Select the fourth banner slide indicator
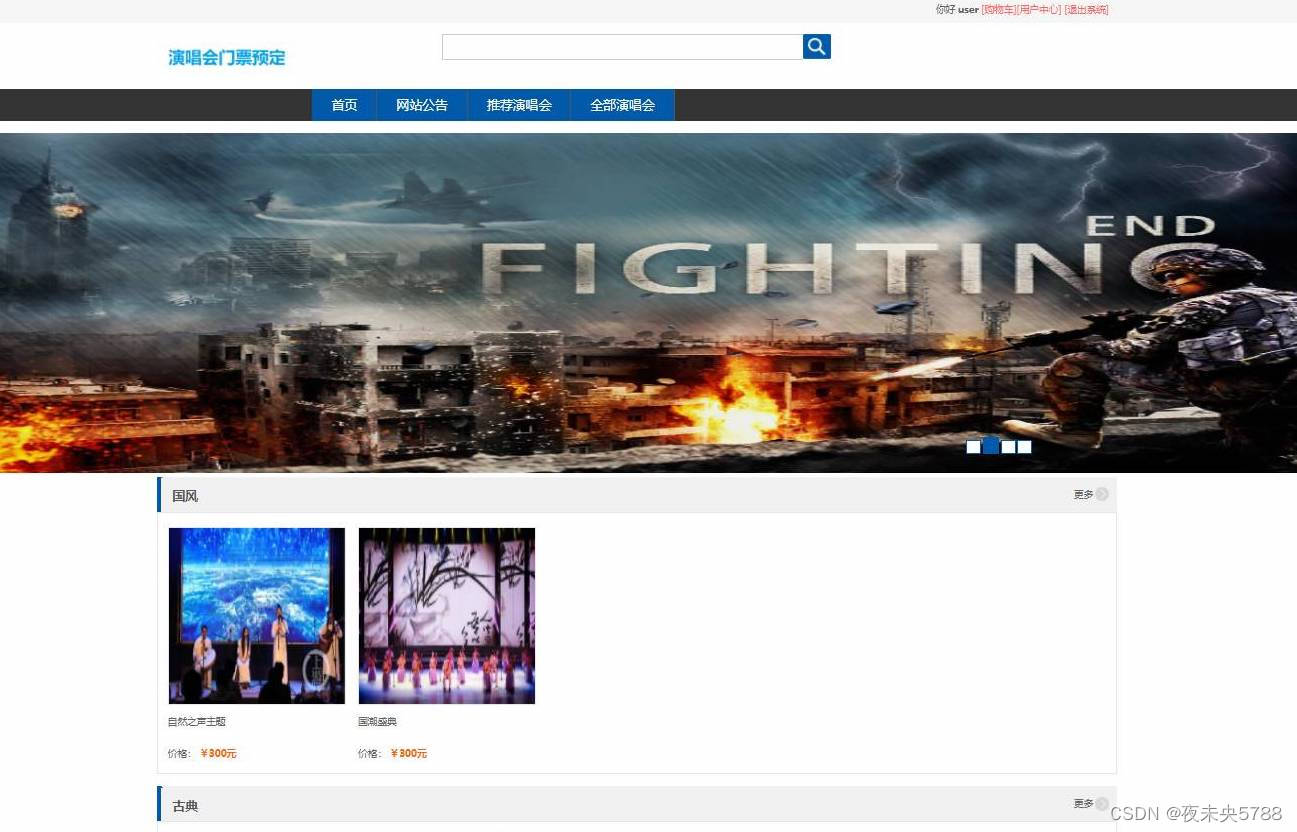The height and width of the screenshot is (832, 1297). click(x=1024, y=447)
